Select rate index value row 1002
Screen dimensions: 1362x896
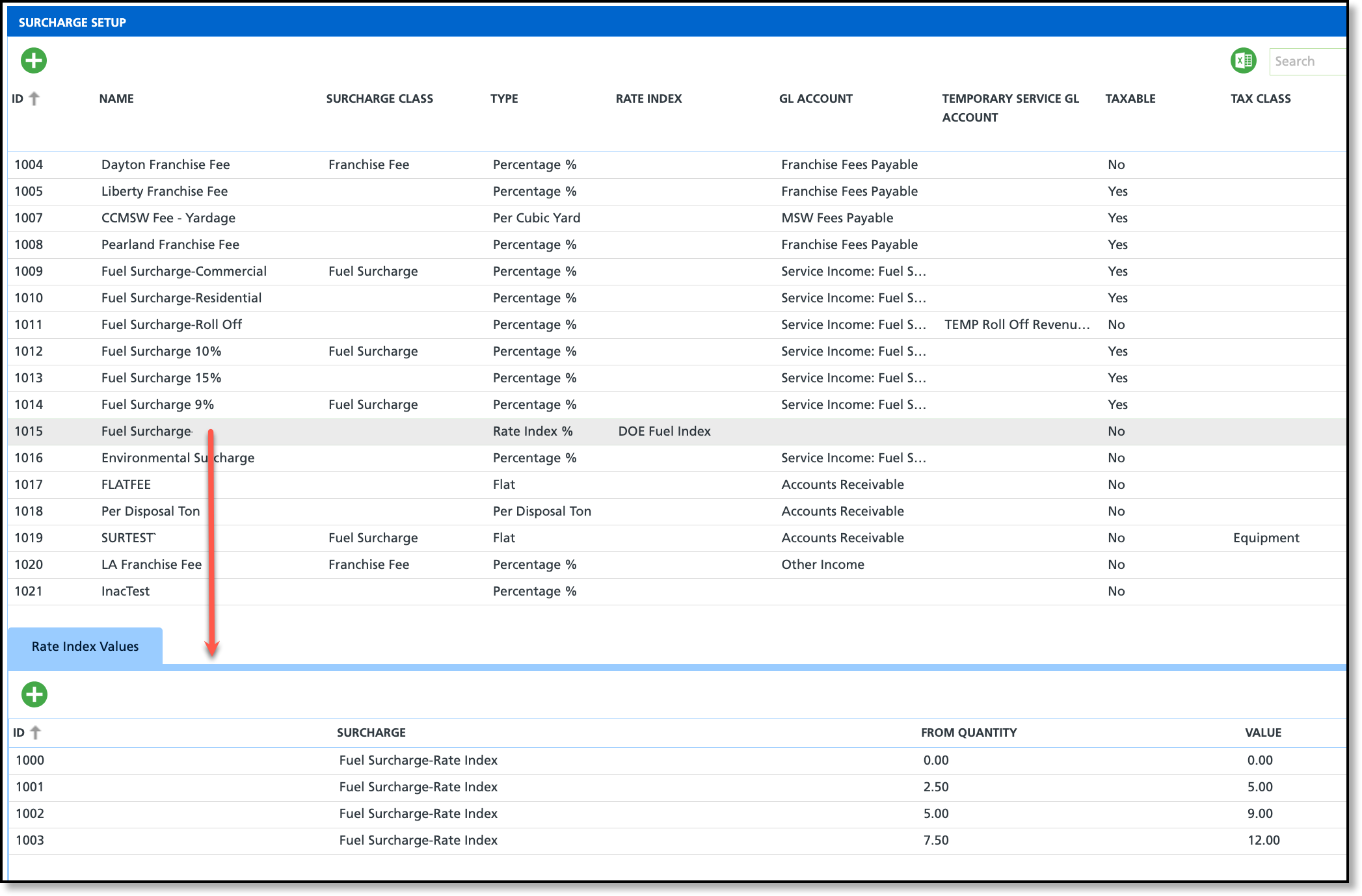(x=418, y=813)
